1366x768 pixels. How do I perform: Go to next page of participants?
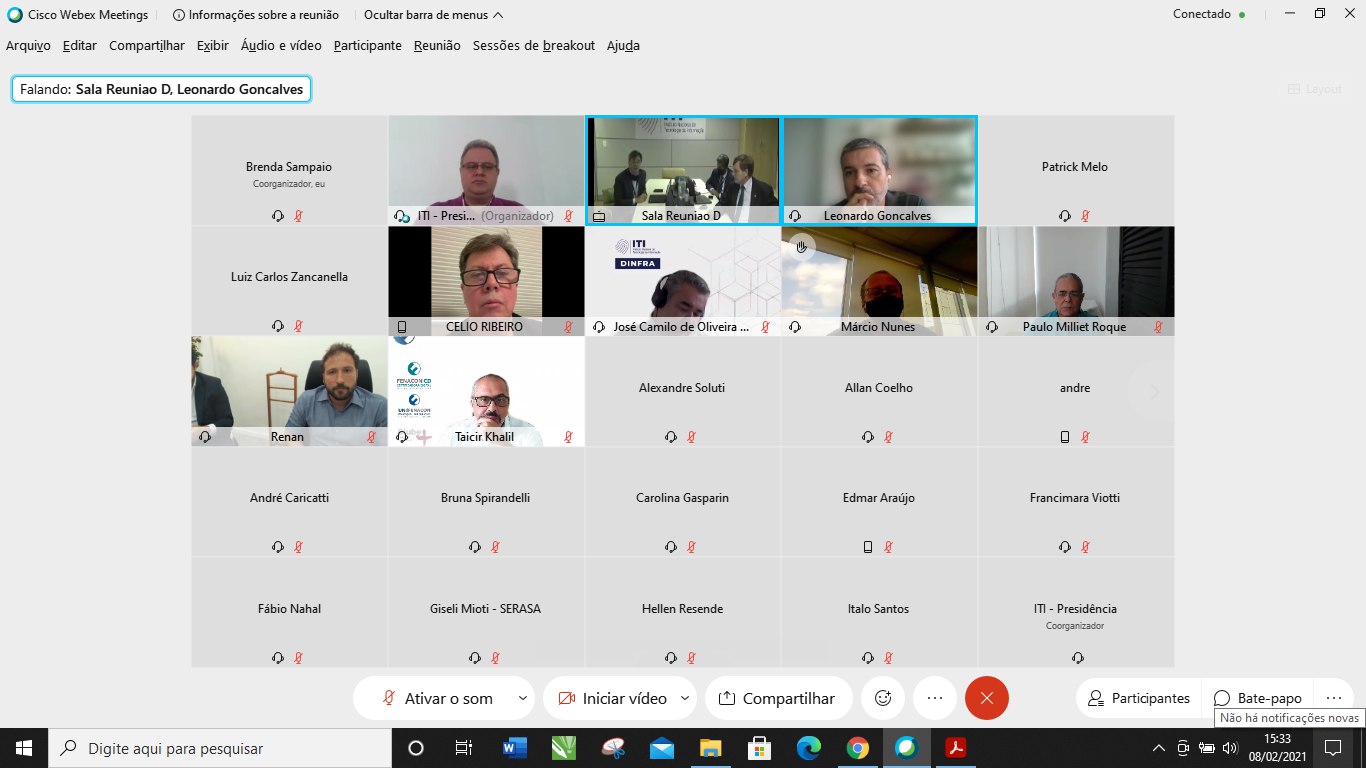click(1154, 392)
